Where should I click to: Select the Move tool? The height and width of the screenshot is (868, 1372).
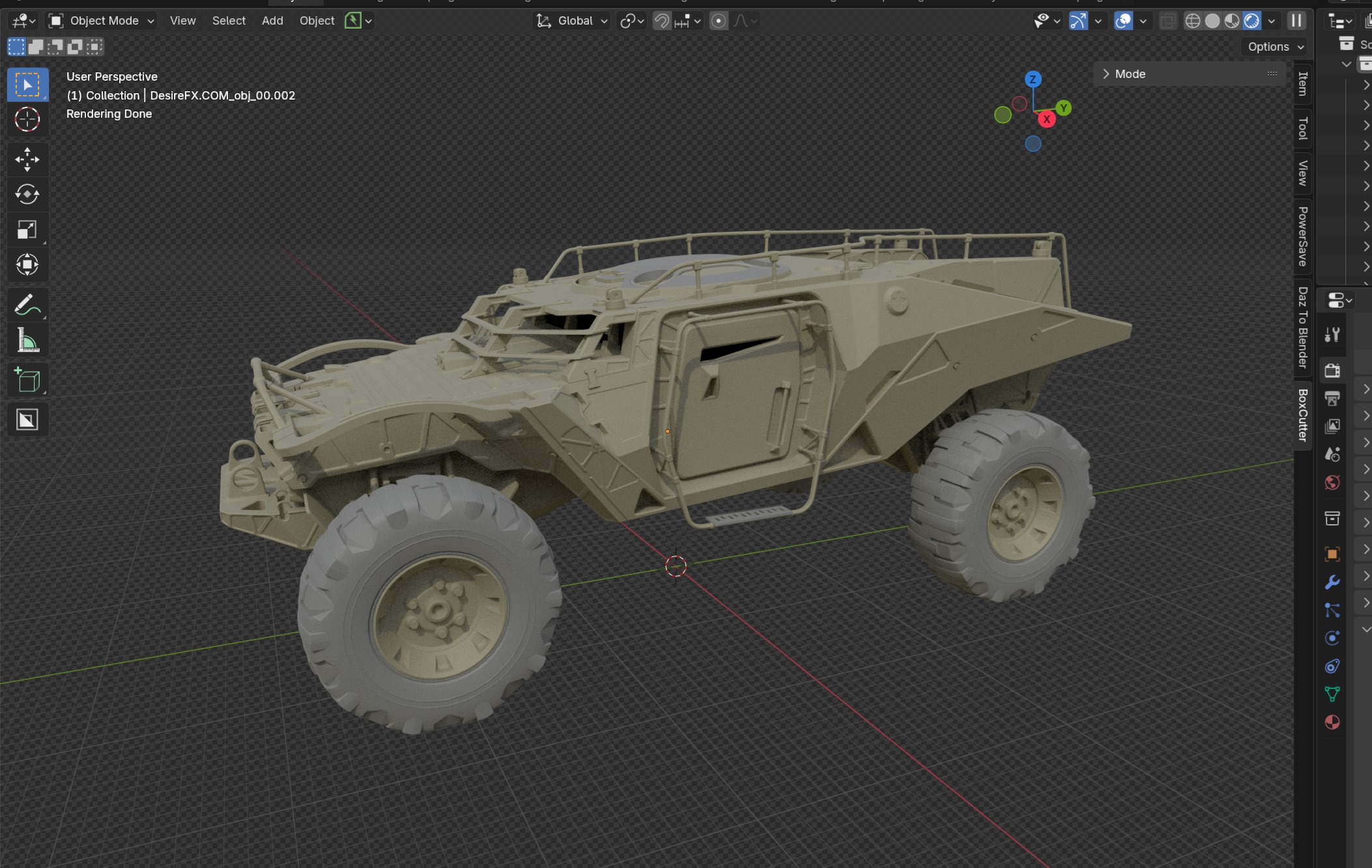27,160
